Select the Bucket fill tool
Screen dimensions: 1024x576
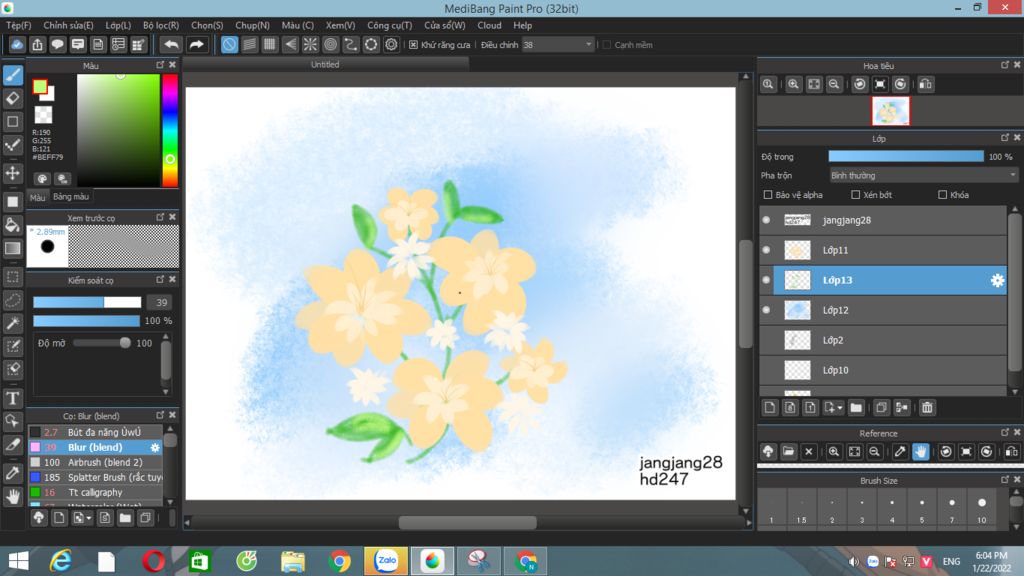(x=13, y=225)
